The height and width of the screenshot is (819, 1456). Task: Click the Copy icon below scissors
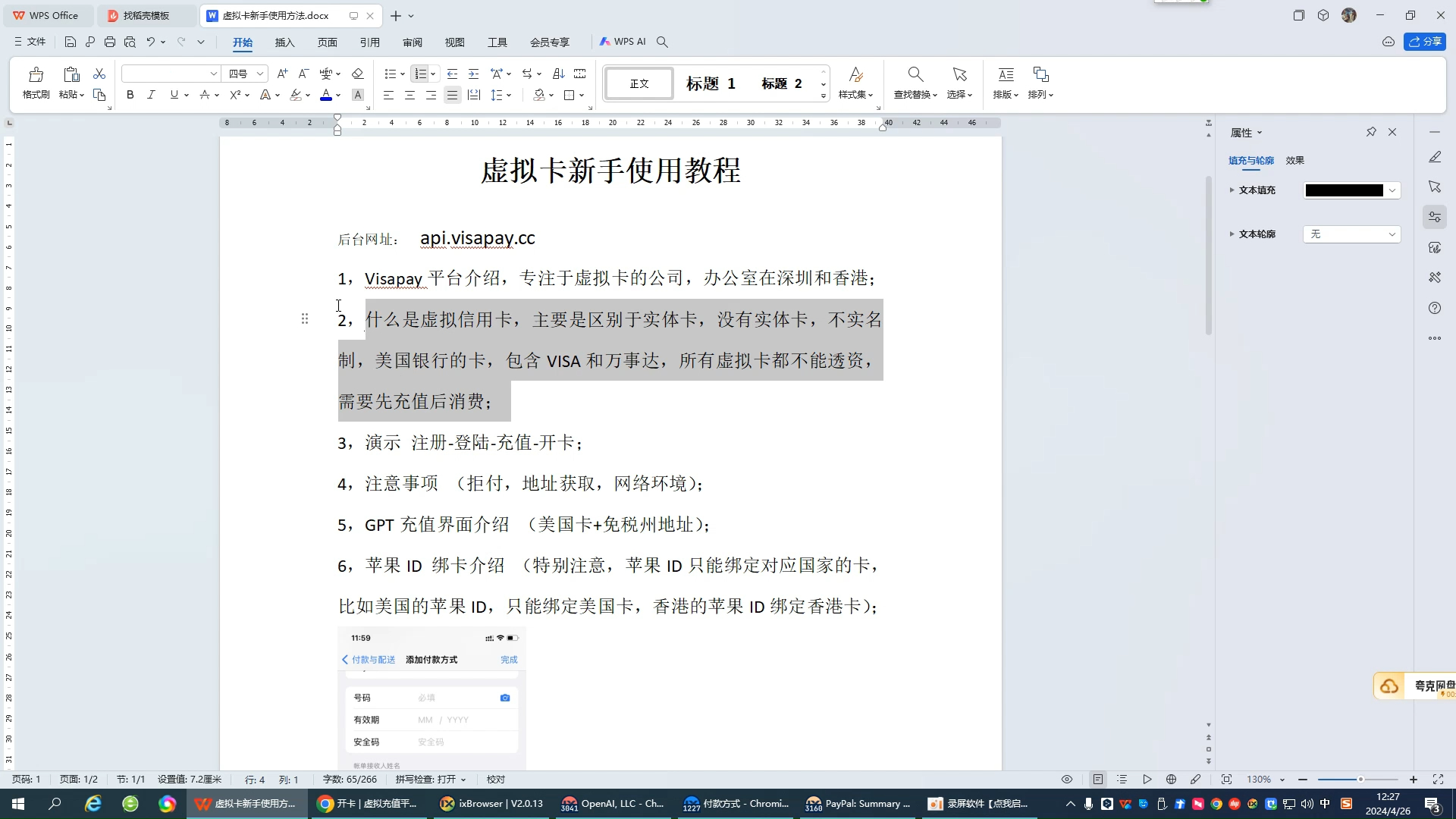(x=99, y=95)
